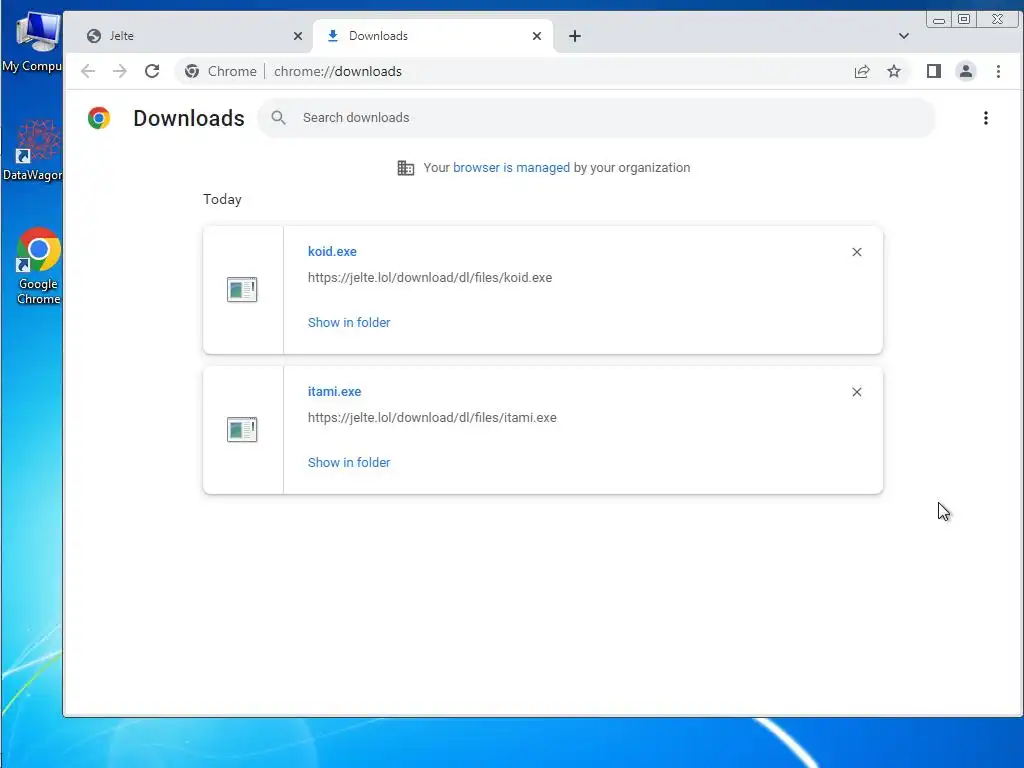Click the managed organization building icon

pos(406,168)
